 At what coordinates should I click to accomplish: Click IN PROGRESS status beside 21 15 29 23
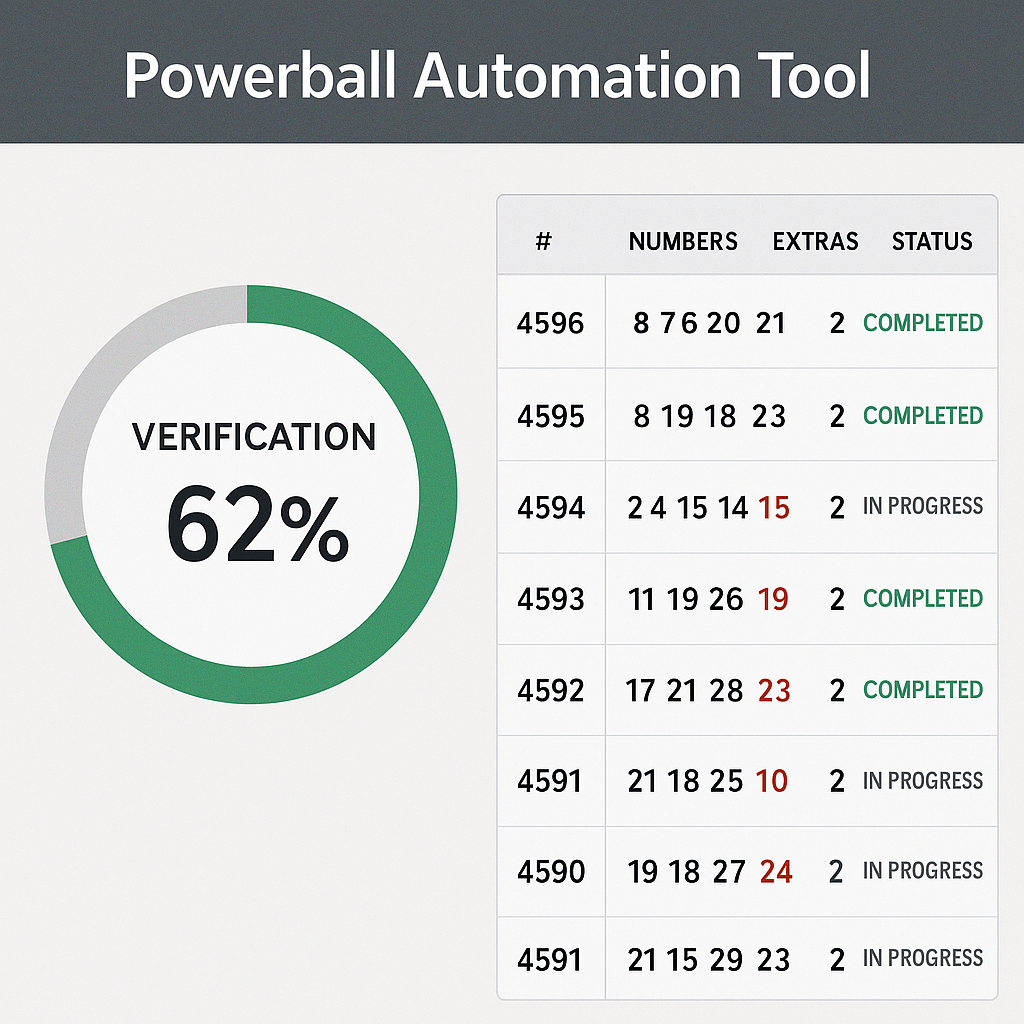click(x=923, y=958)
